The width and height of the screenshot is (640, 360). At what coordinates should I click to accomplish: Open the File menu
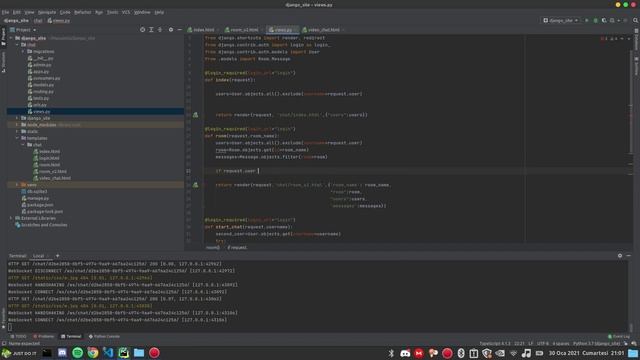pyautogui.click(x=5, y=12)
